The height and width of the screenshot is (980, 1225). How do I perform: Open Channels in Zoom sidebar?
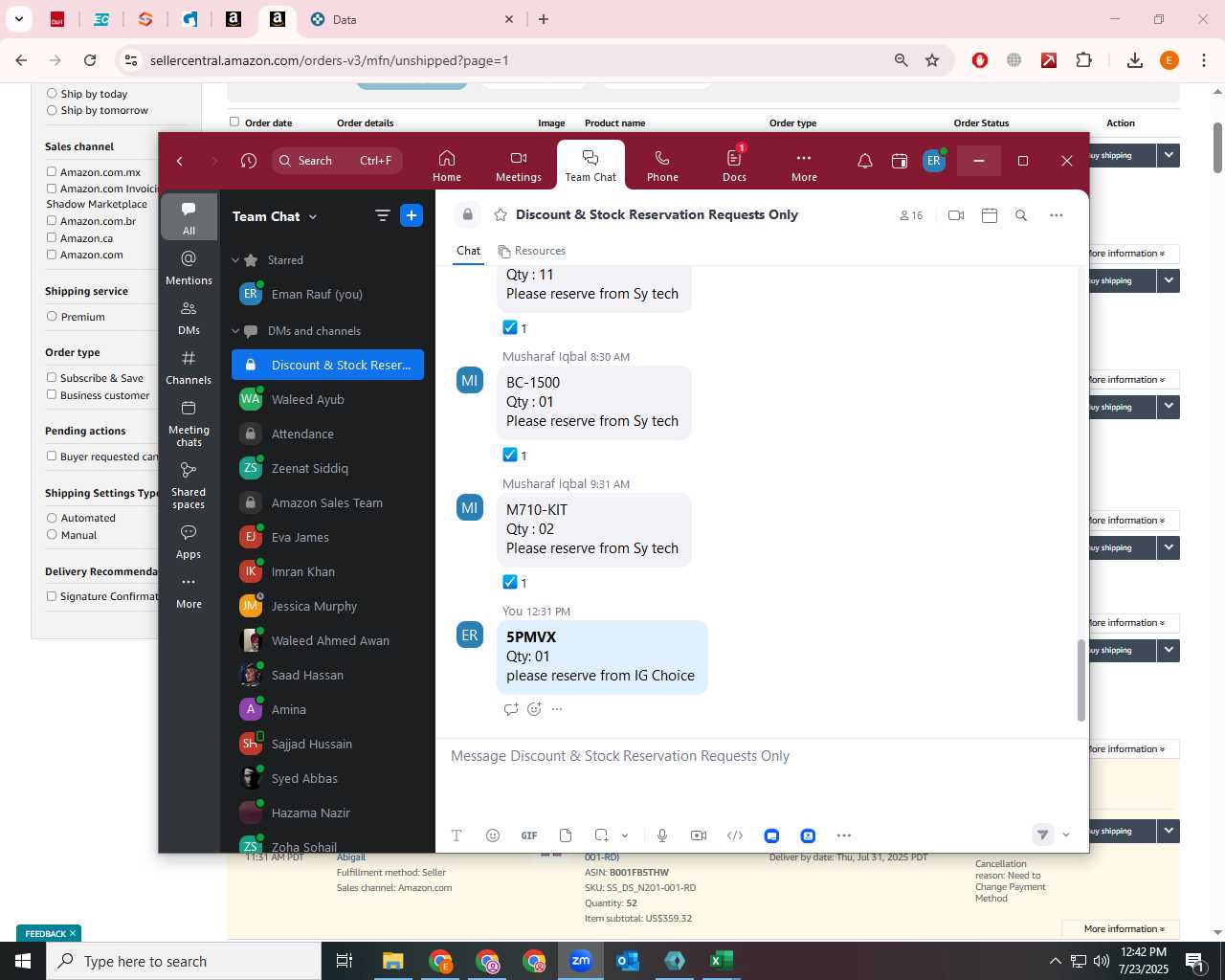189,367
